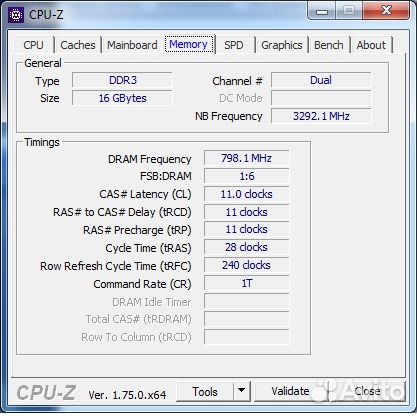This screenshot has height=416, width=417.
Task: Click the Command Rate 1T field
Action: [247, 283]
